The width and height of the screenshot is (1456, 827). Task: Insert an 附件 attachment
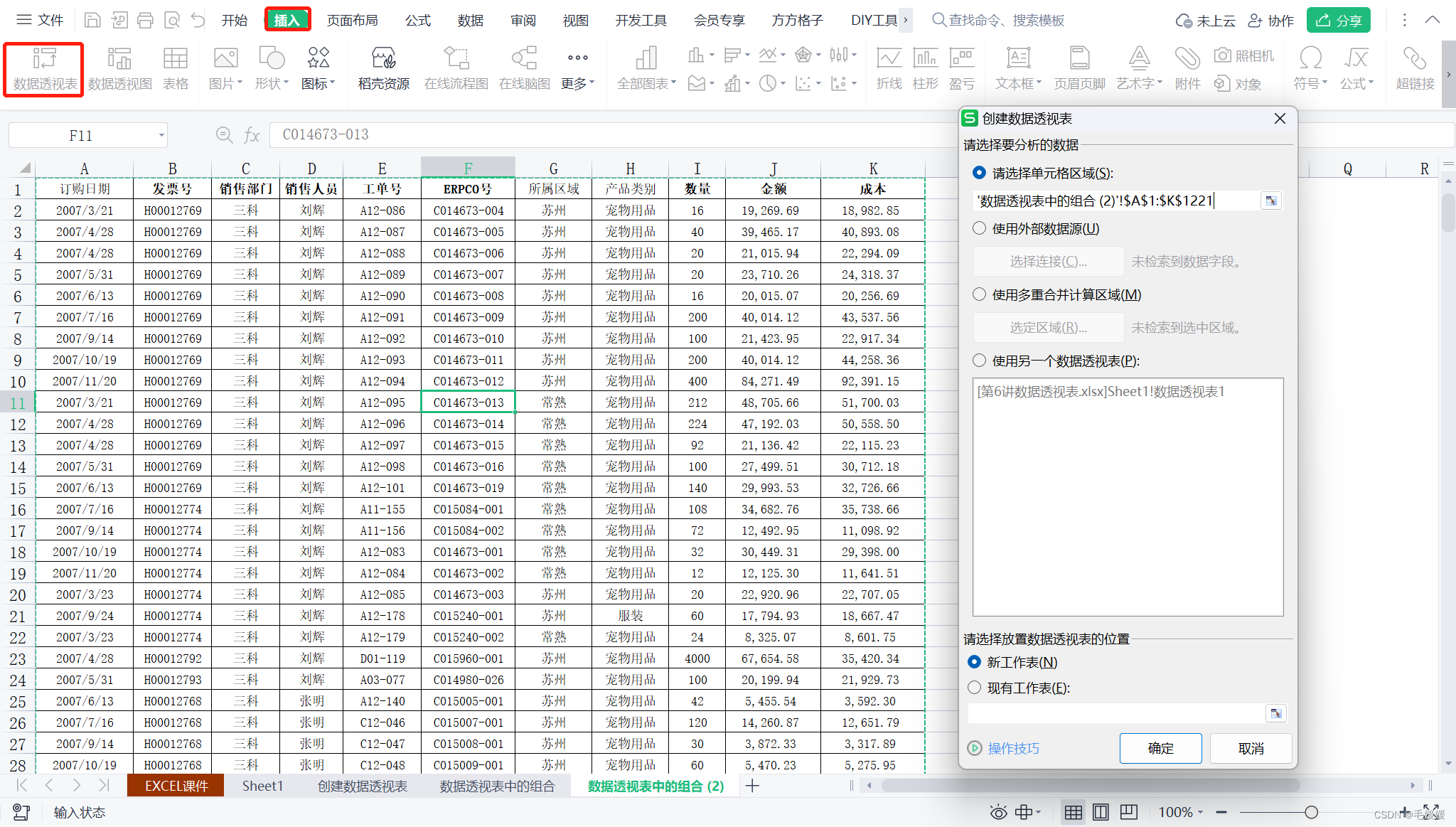[x=1187, y=69]
